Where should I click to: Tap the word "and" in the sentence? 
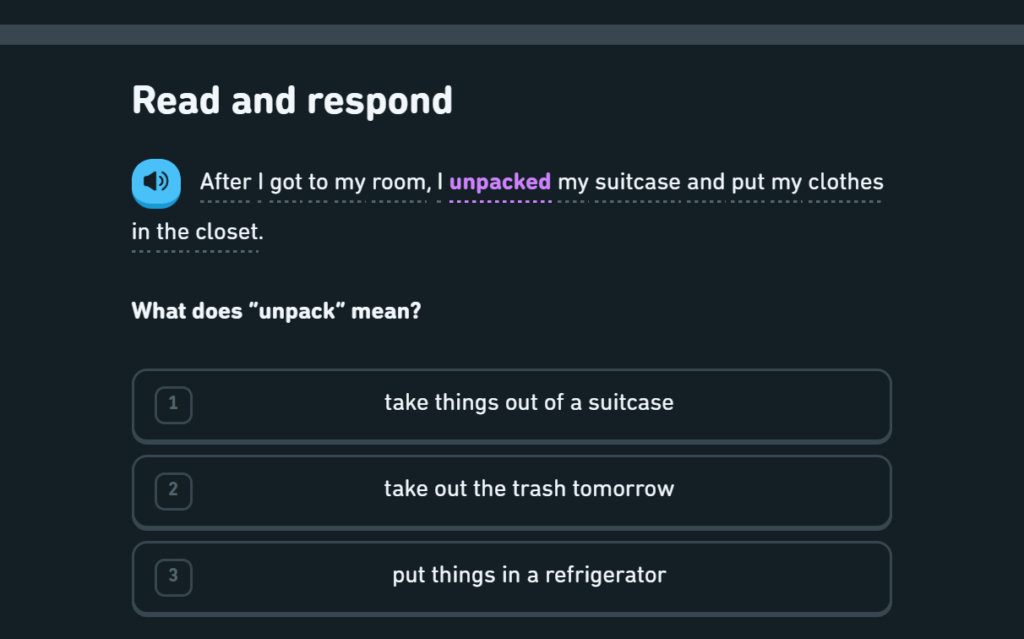[705, 182]
